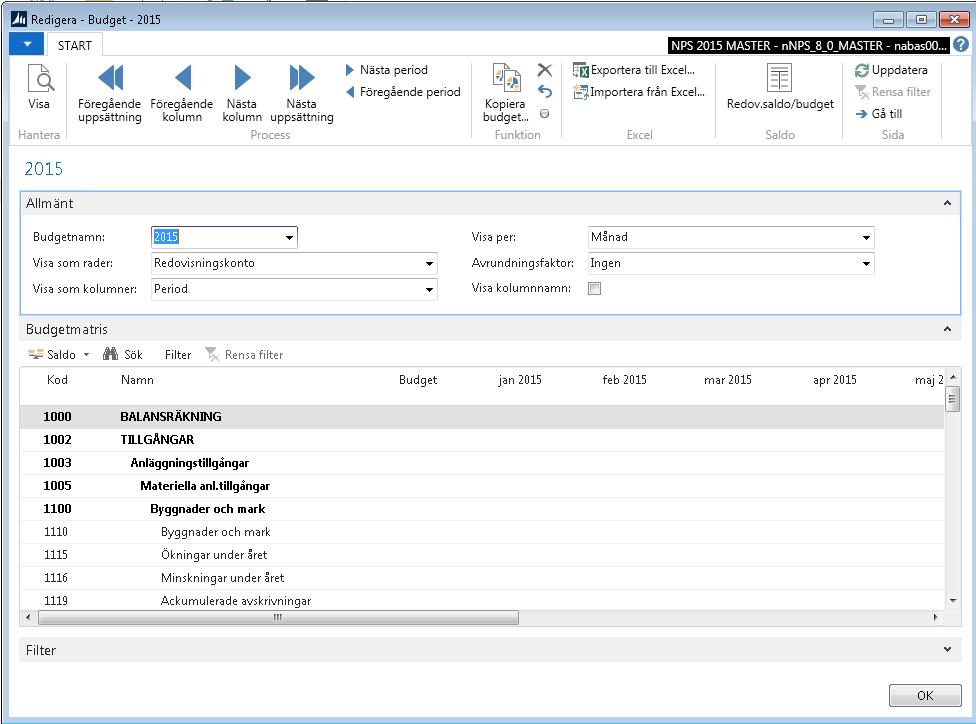The width and height of the screenshot is (976, 724).
Task: Open Redov.saldo/budget report
Action: click(x=780, y=87)
